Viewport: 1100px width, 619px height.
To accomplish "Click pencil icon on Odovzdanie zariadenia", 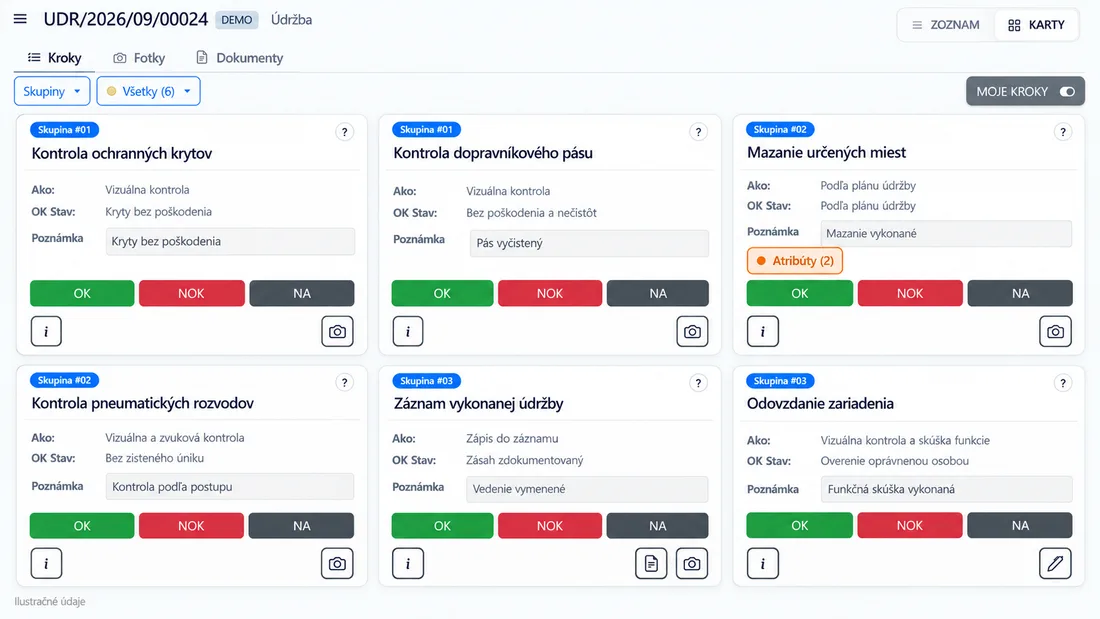I will click(x=1056, y=564).
